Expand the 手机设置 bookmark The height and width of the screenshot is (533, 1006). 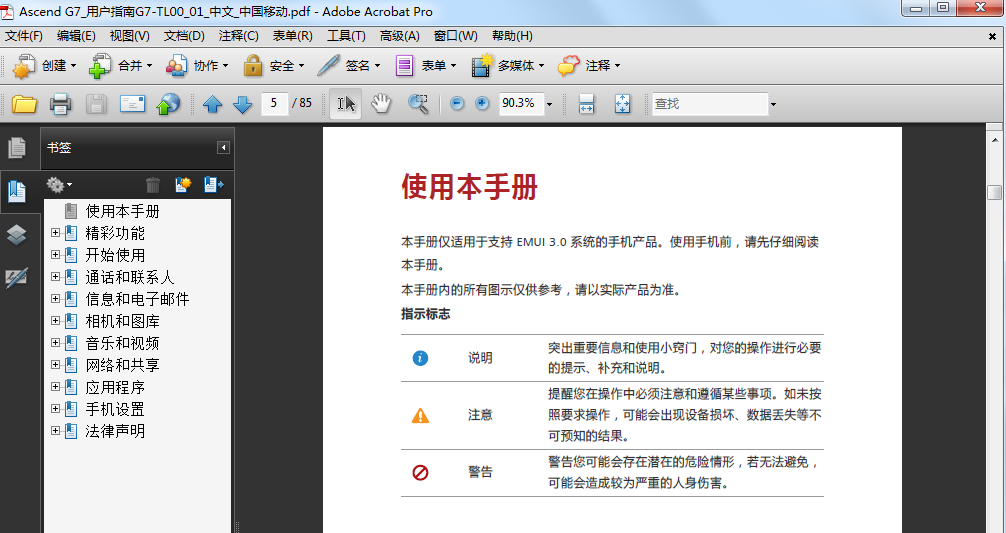[x=56, y=409]
